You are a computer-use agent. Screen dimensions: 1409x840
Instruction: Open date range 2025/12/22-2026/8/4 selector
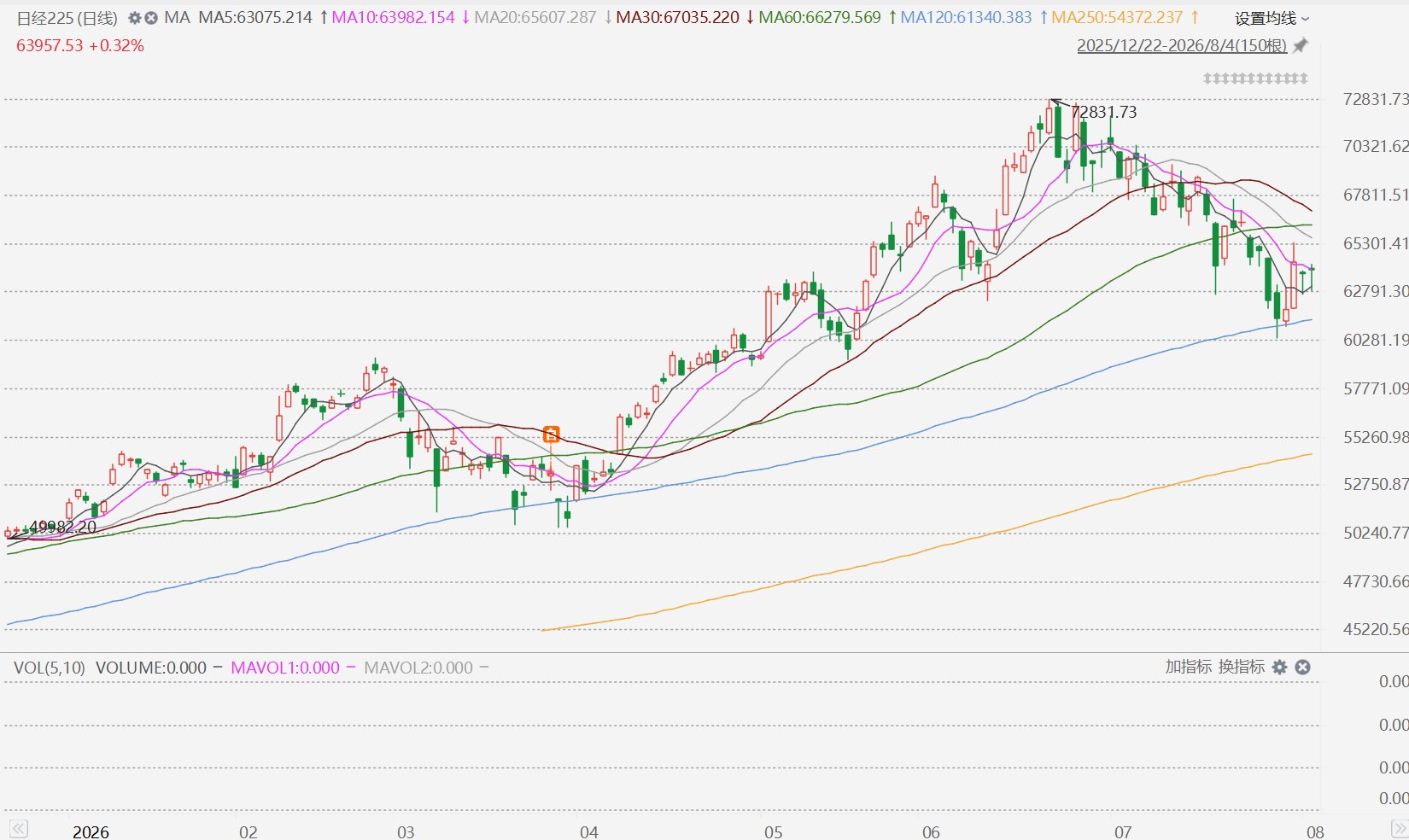[x=1182, y=46]
